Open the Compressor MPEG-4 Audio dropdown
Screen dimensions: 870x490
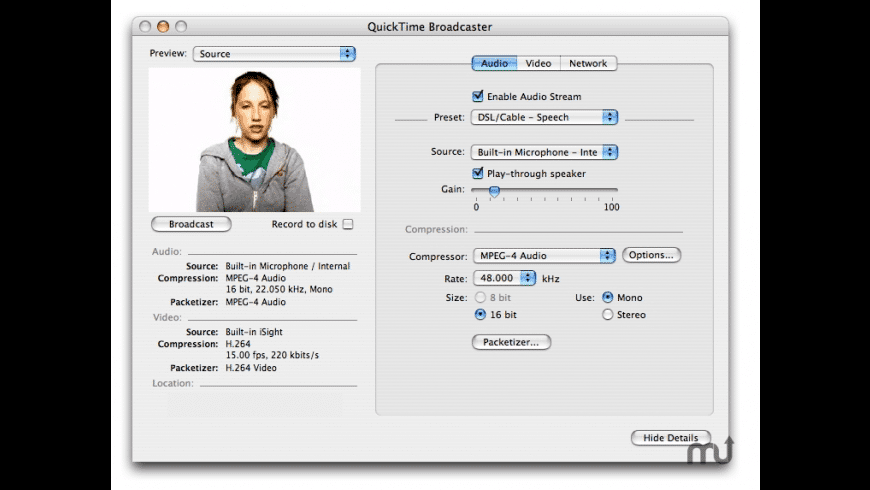point(544,256)
